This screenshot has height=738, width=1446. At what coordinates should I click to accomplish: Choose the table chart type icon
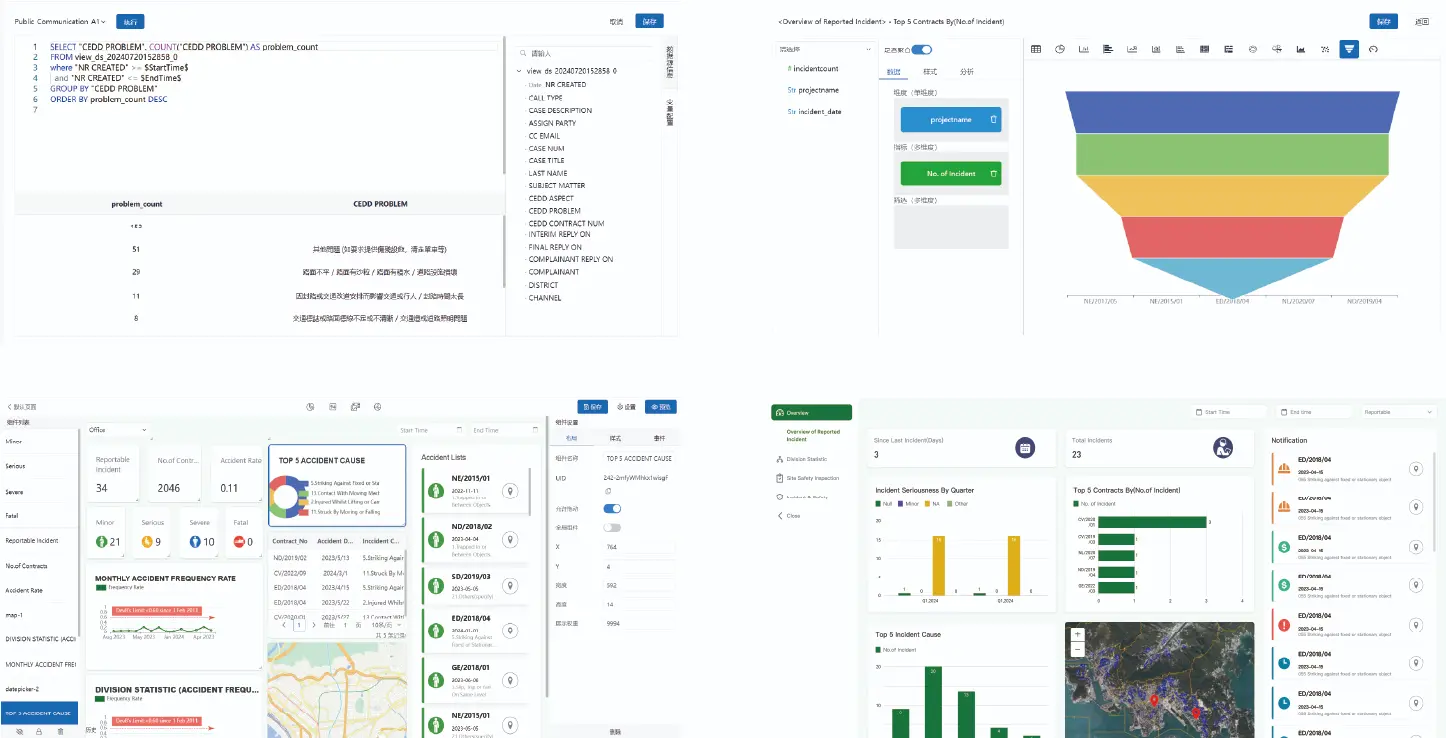[1036, 49]
